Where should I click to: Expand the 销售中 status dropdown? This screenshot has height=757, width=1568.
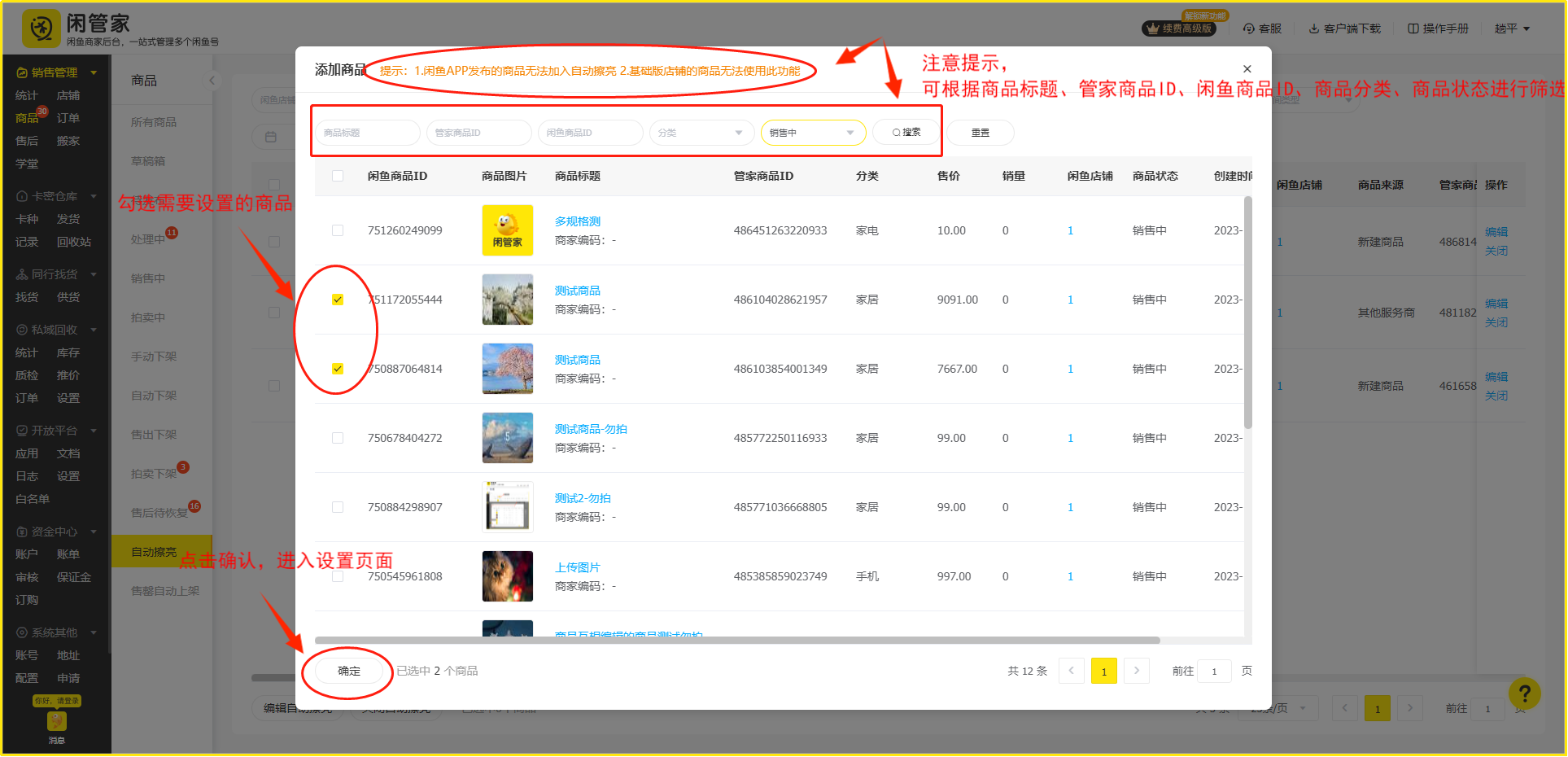(x=812, y=133)
